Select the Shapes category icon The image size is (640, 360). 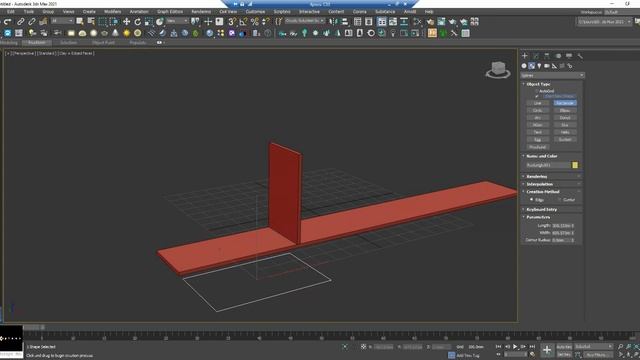pos(531,66)
